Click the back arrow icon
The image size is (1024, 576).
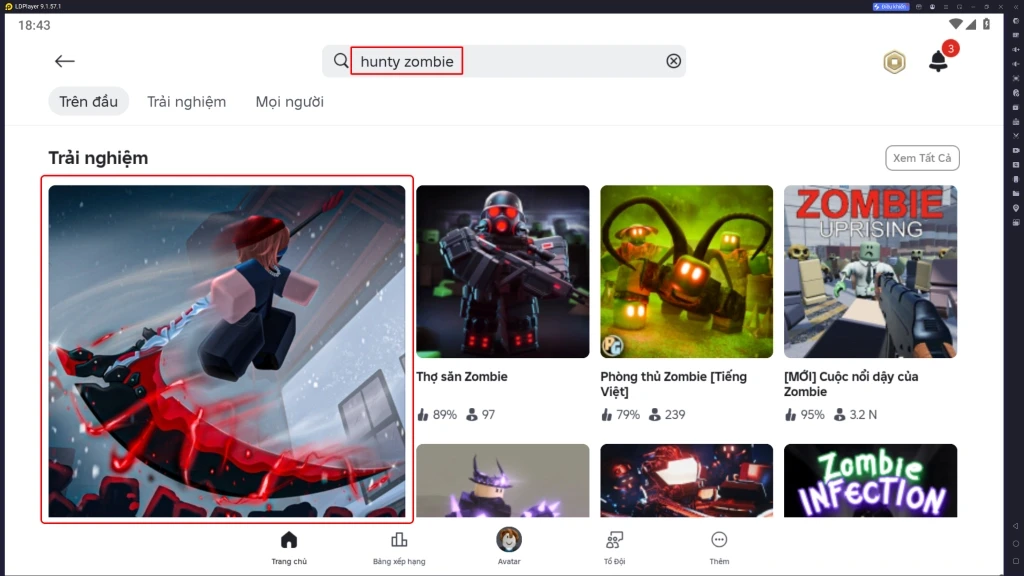(65, 62)
